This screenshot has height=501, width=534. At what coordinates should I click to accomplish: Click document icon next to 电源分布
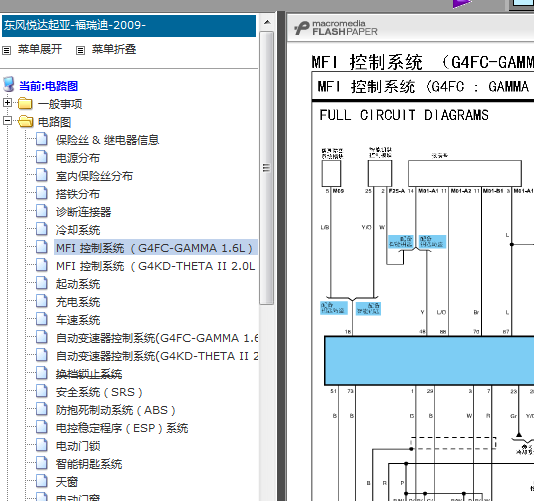coord(42,157)
